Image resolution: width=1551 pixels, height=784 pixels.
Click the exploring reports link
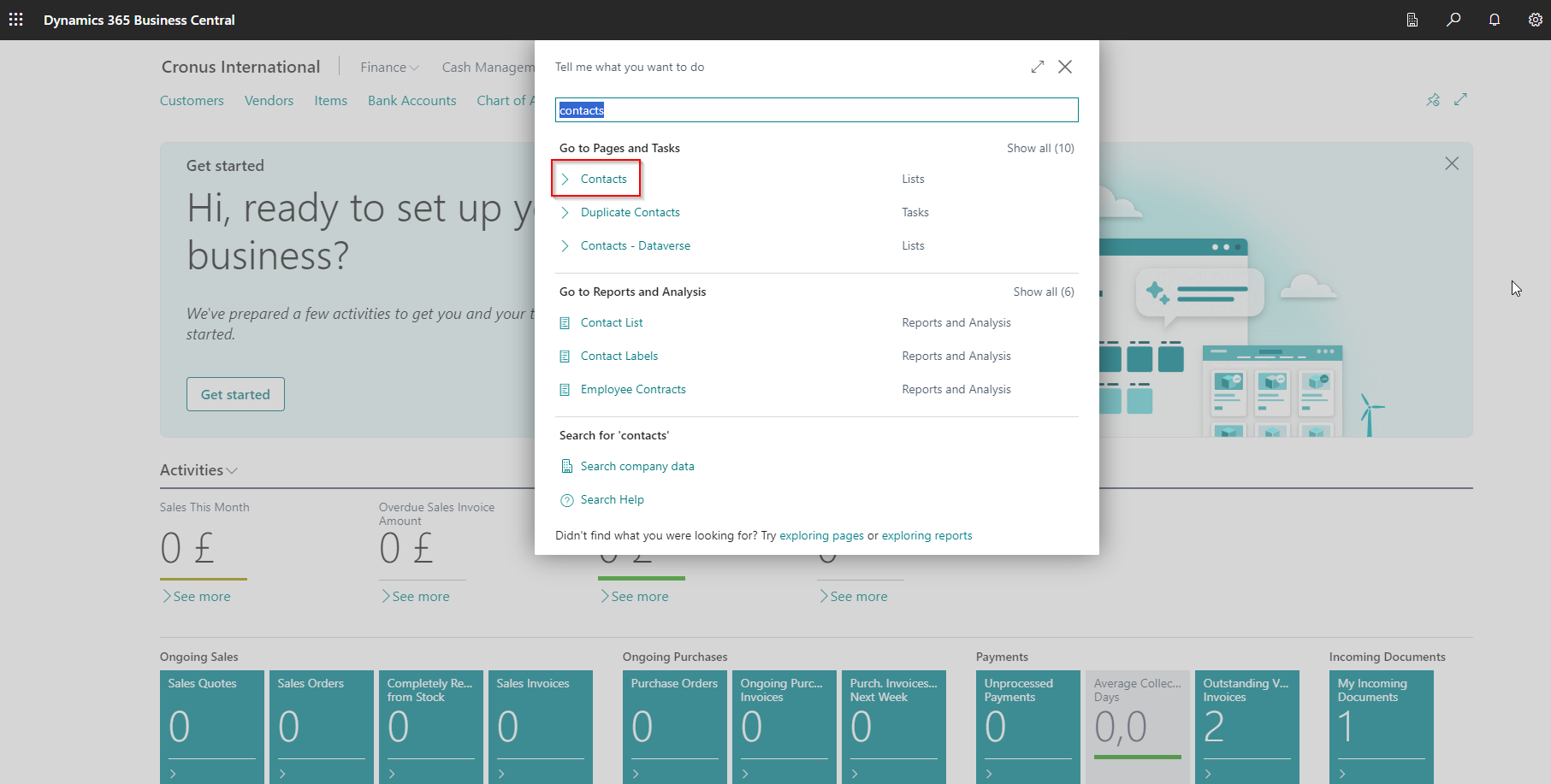point(926,535)
